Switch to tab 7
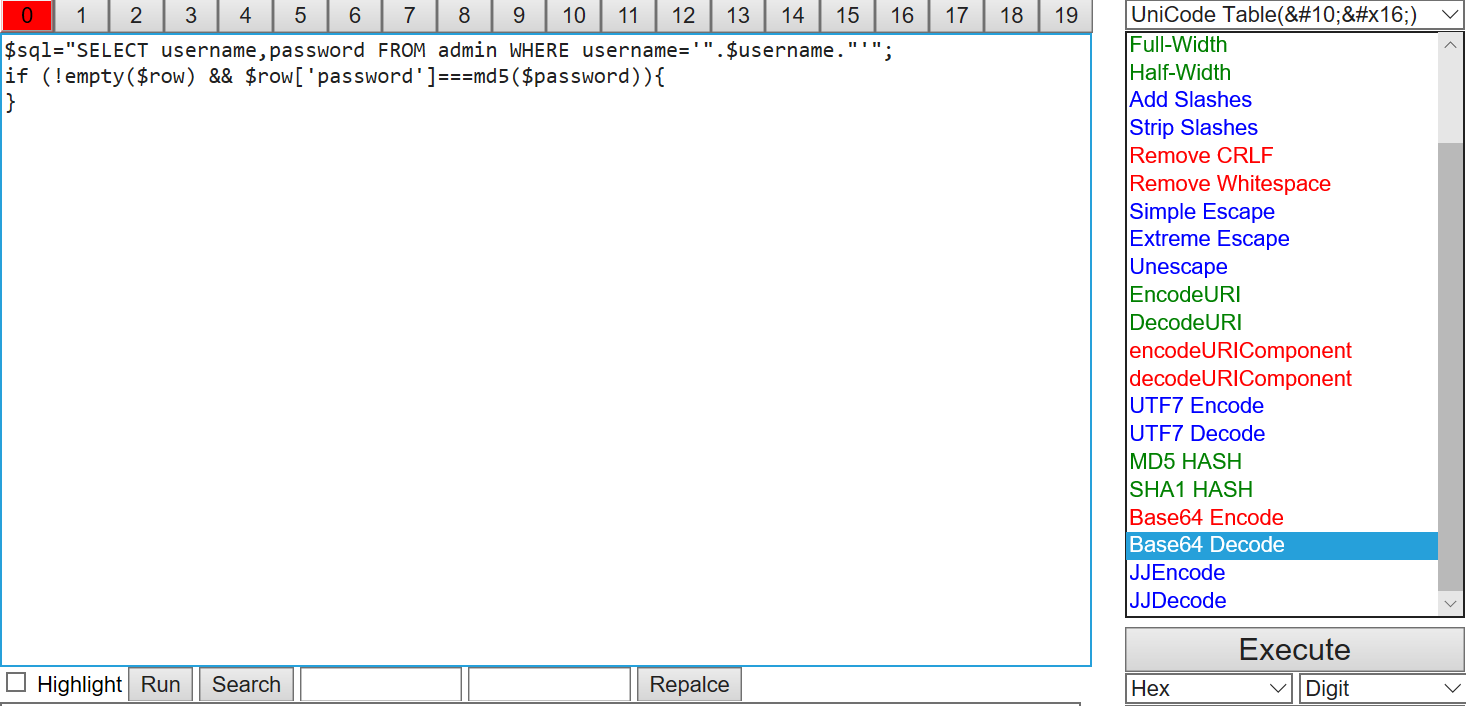Image resolution: width=1466 pixels, height=706 pixels. (409, 15)
